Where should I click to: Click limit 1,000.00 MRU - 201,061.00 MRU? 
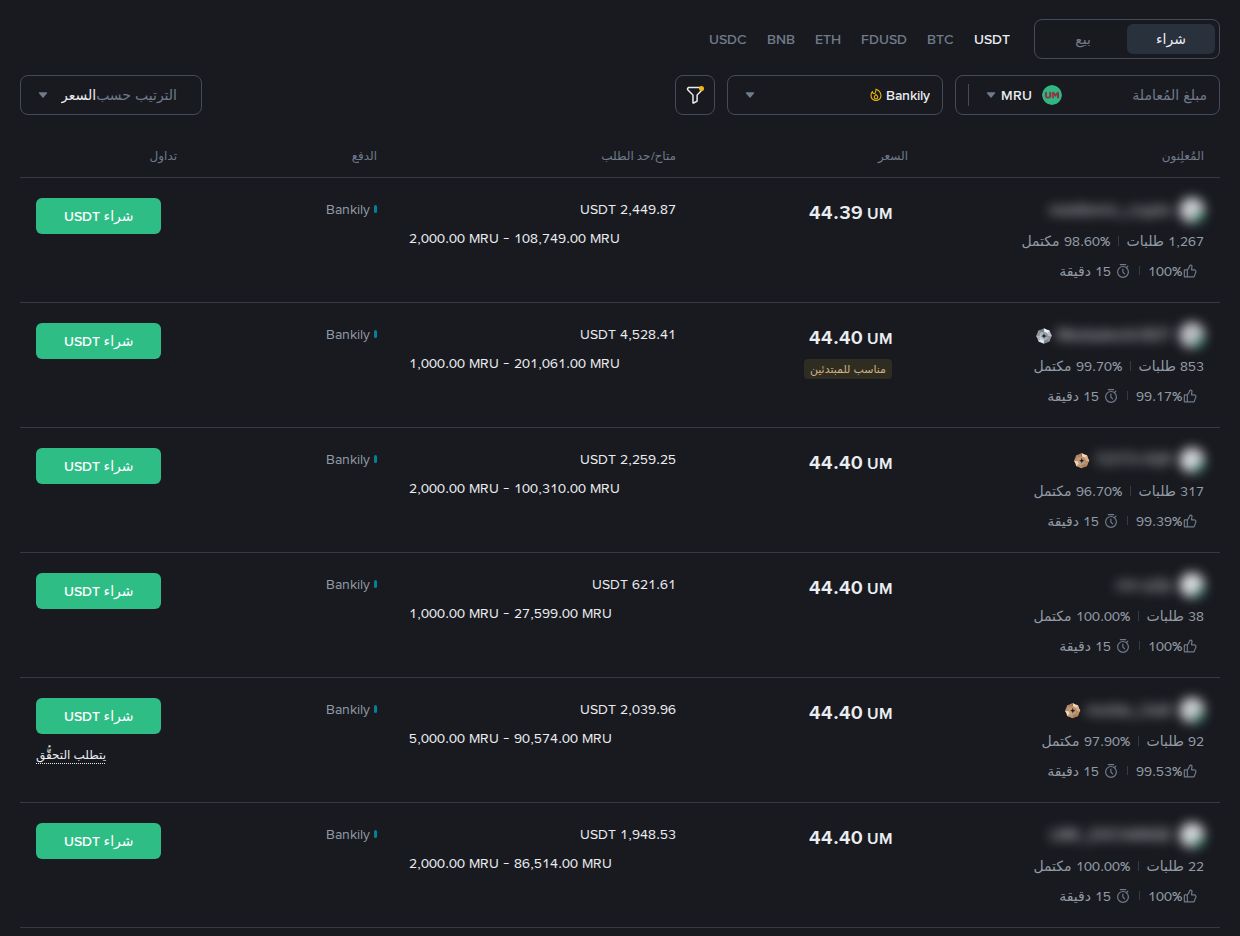514,364
